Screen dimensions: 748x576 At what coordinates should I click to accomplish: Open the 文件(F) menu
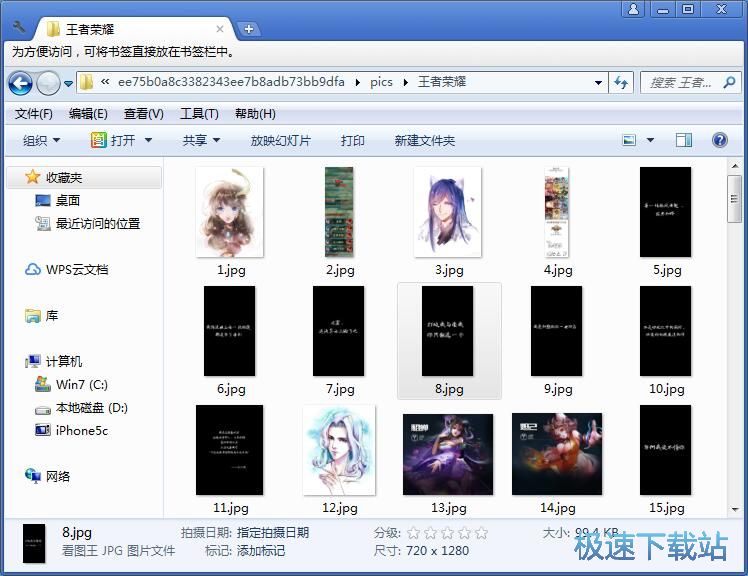(x=33, y=114)
